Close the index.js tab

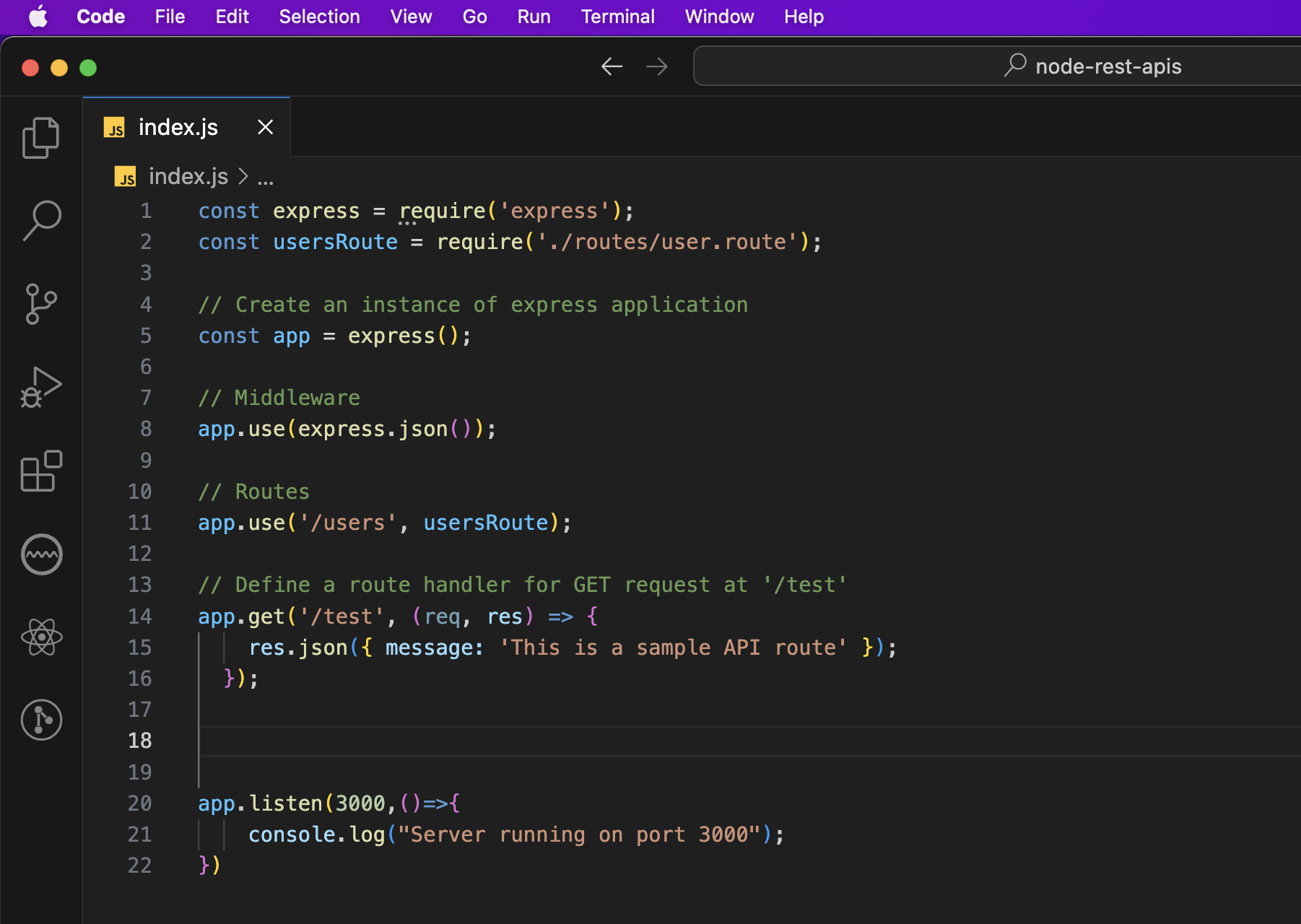coord(266,127)
